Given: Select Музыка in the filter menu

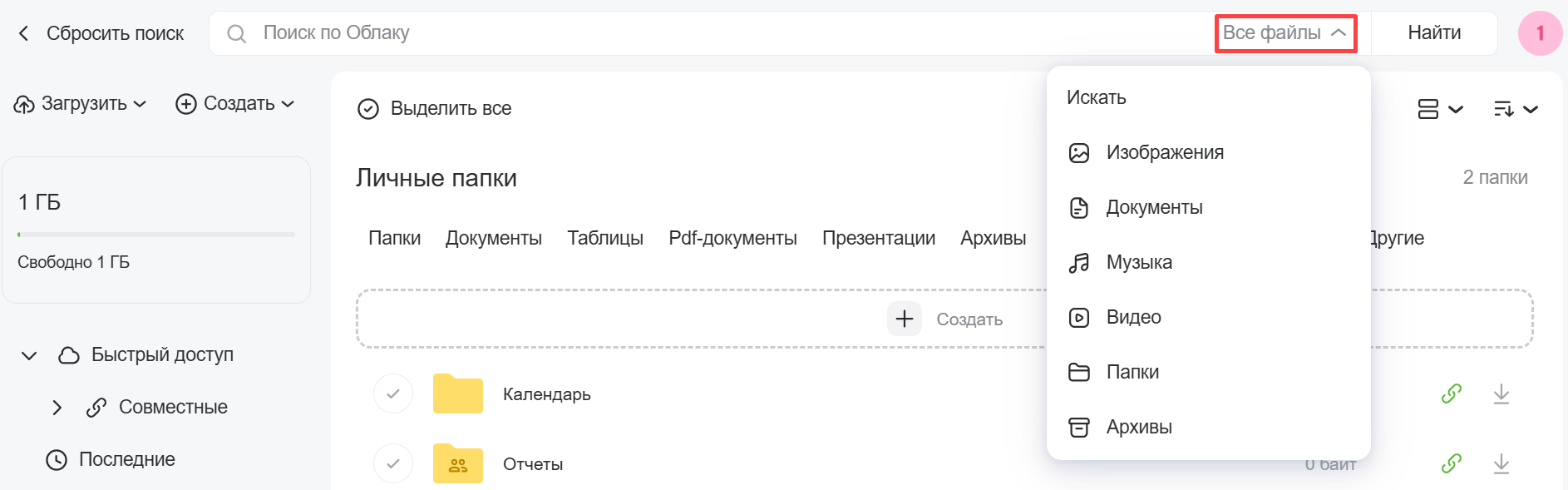Looking at the screenshot, I should [x=1138, y=263].
